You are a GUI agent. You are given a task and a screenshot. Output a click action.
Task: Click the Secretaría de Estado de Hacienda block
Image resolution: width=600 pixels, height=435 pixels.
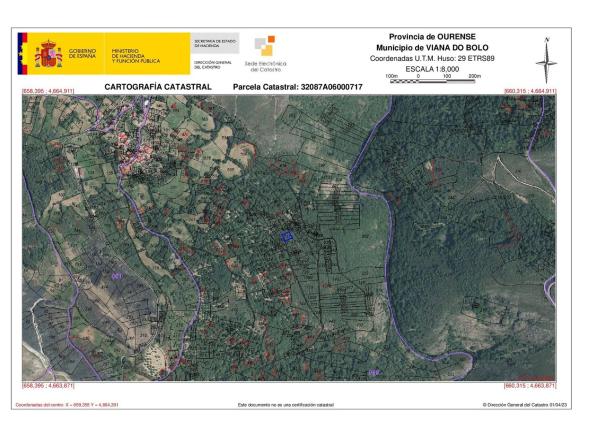[212, 42]
